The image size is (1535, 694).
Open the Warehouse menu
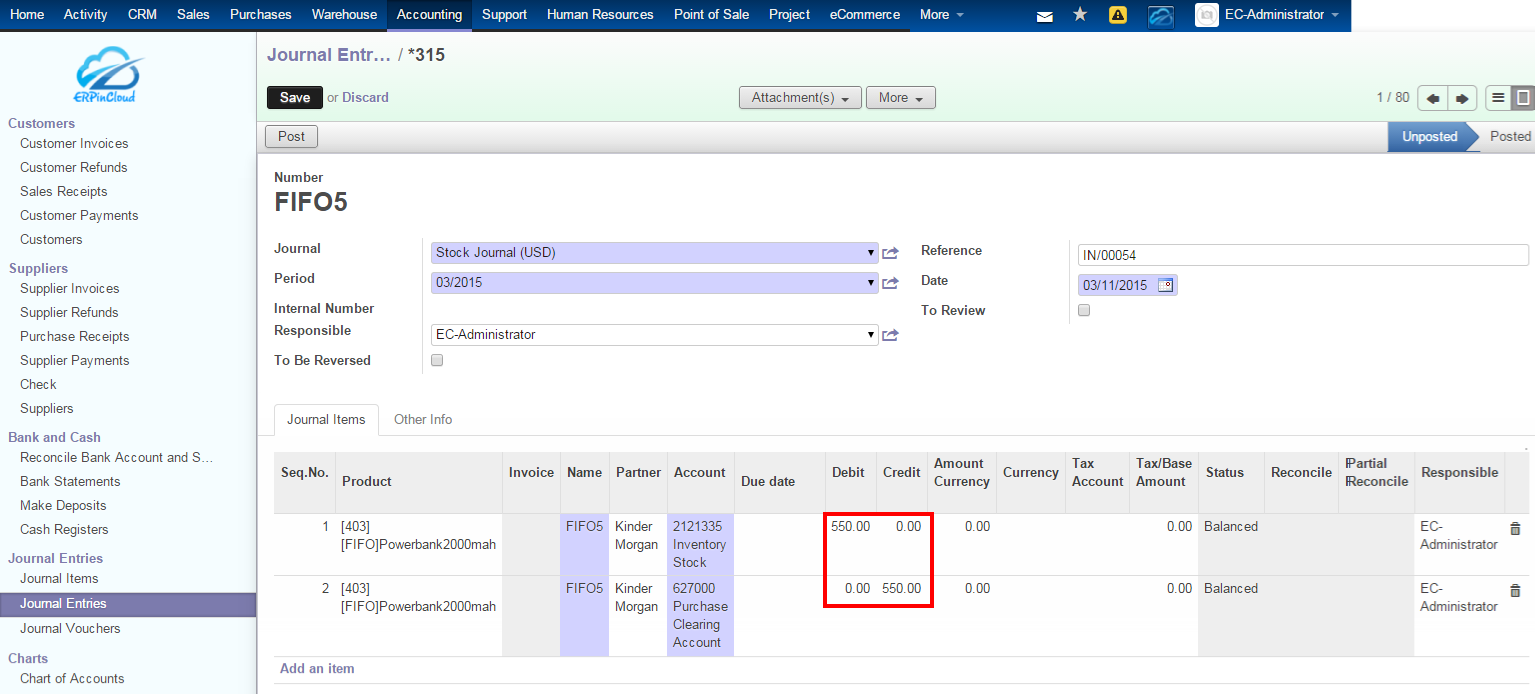coord(344,15)
